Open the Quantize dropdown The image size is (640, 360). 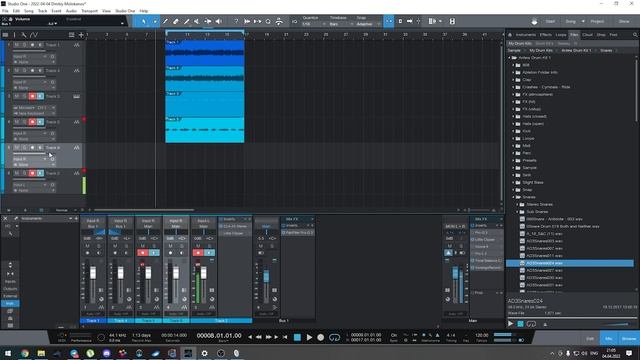[x=314, y=24]
